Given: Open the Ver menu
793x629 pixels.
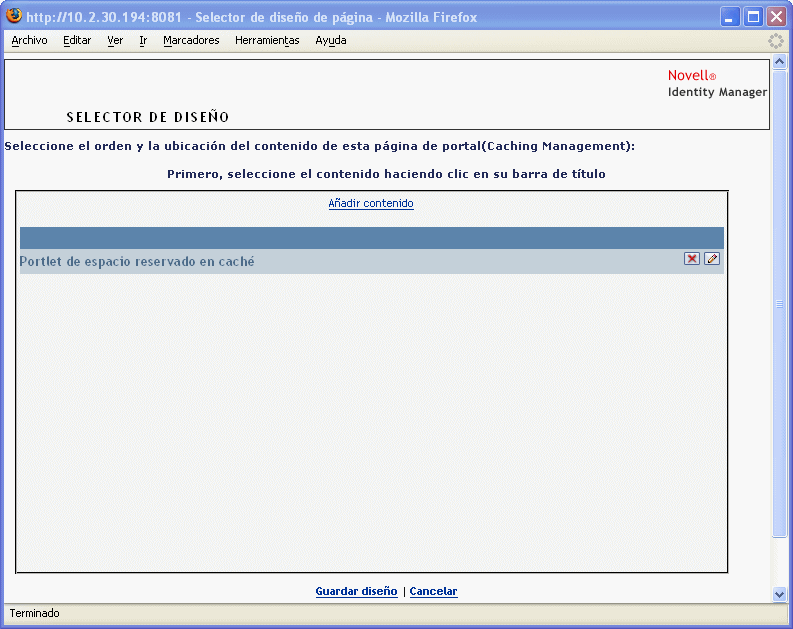Looking at the screenshot, I should [x=115, y=40].
